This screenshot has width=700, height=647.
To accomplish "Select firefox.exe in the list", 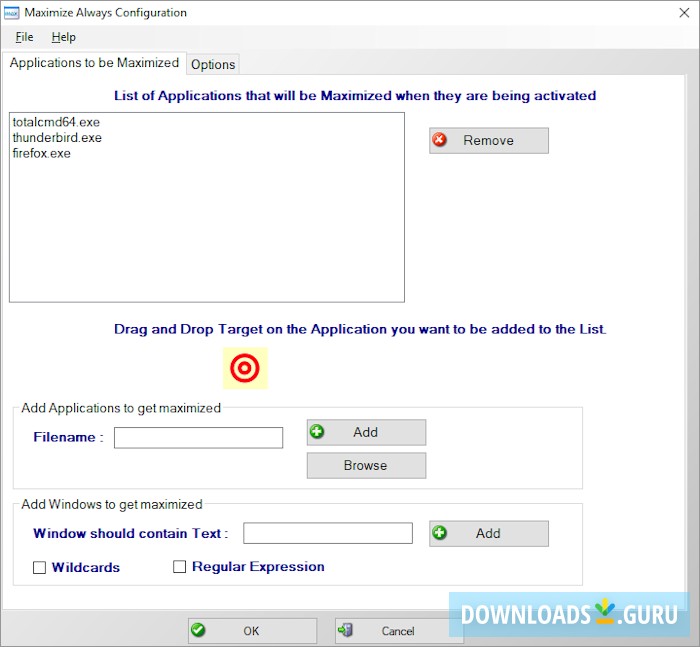I will click(x=42, y=153).
